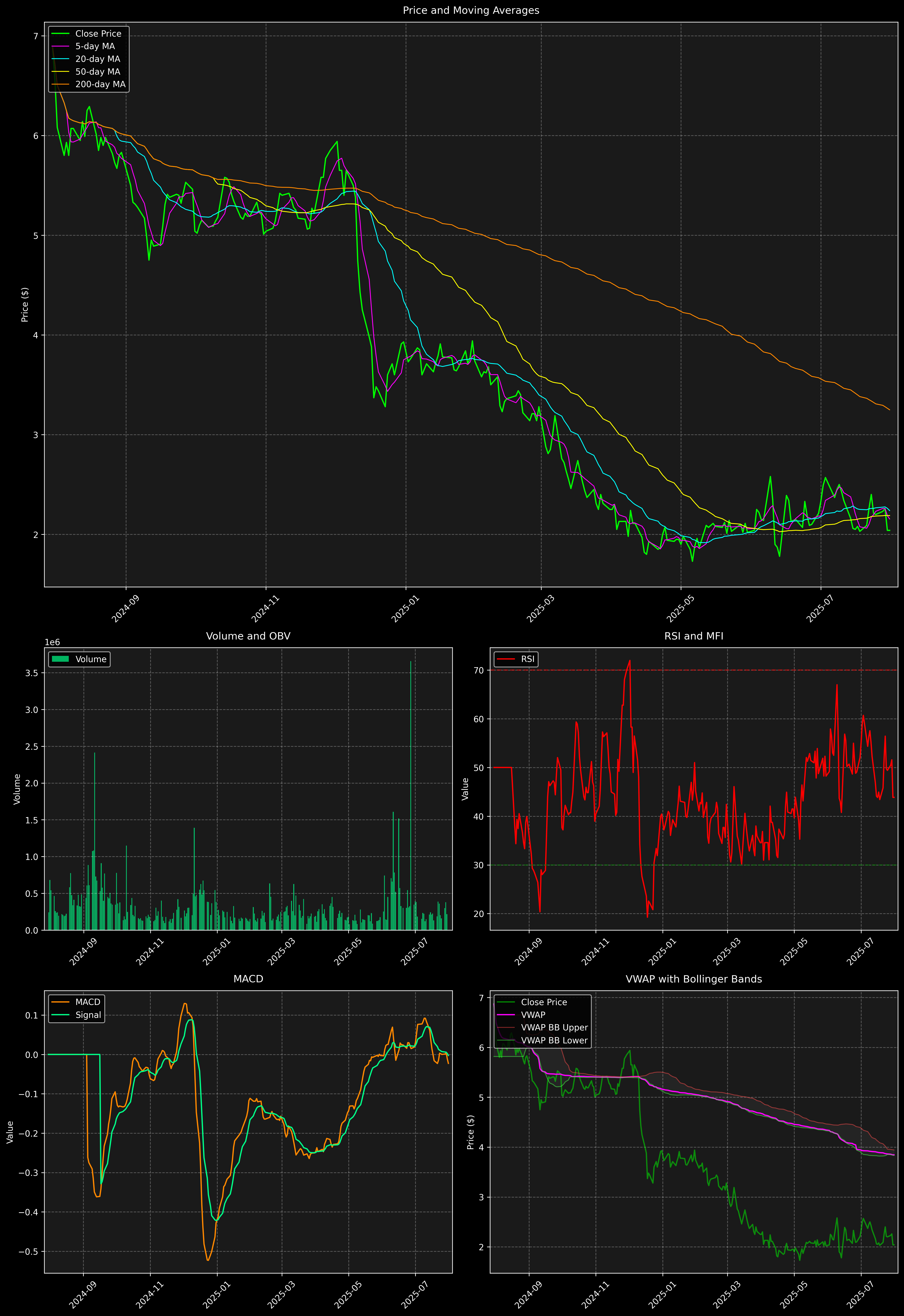904x1316 pixels.
Task: Select the 'RSI' legend entry
Action: (x=527, y=659)
